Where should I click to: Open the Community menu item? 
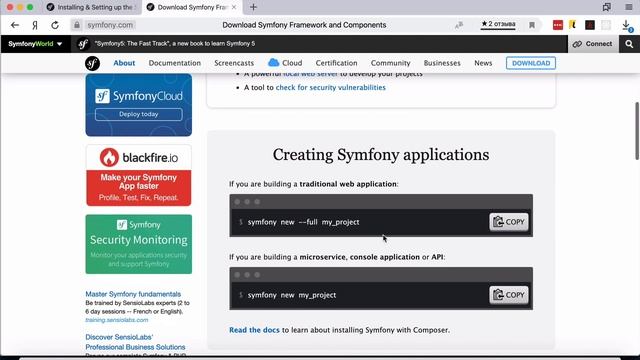tap(391, 63)
